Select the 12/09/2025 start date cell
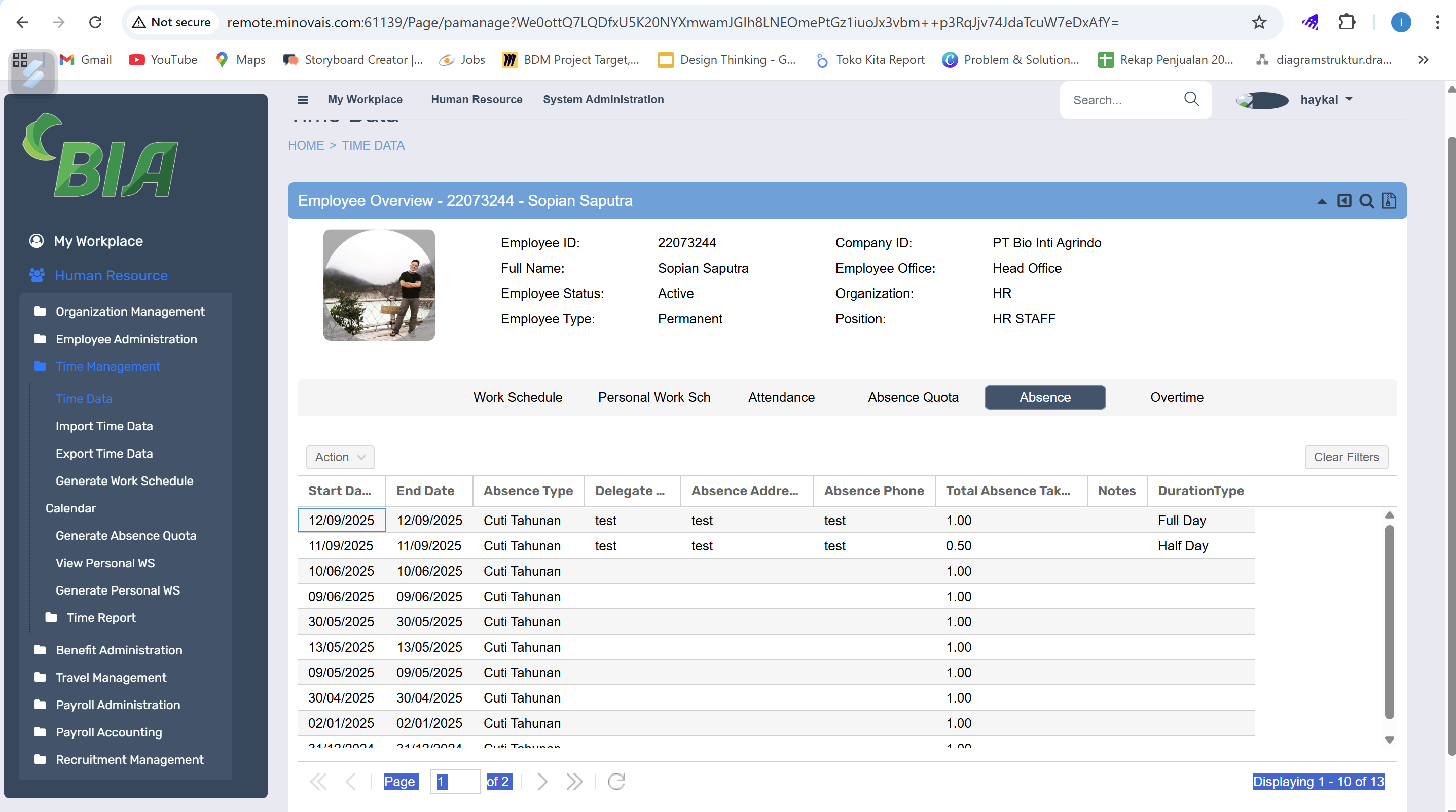This screenshot has height=812, width=1456. point(341,521)
